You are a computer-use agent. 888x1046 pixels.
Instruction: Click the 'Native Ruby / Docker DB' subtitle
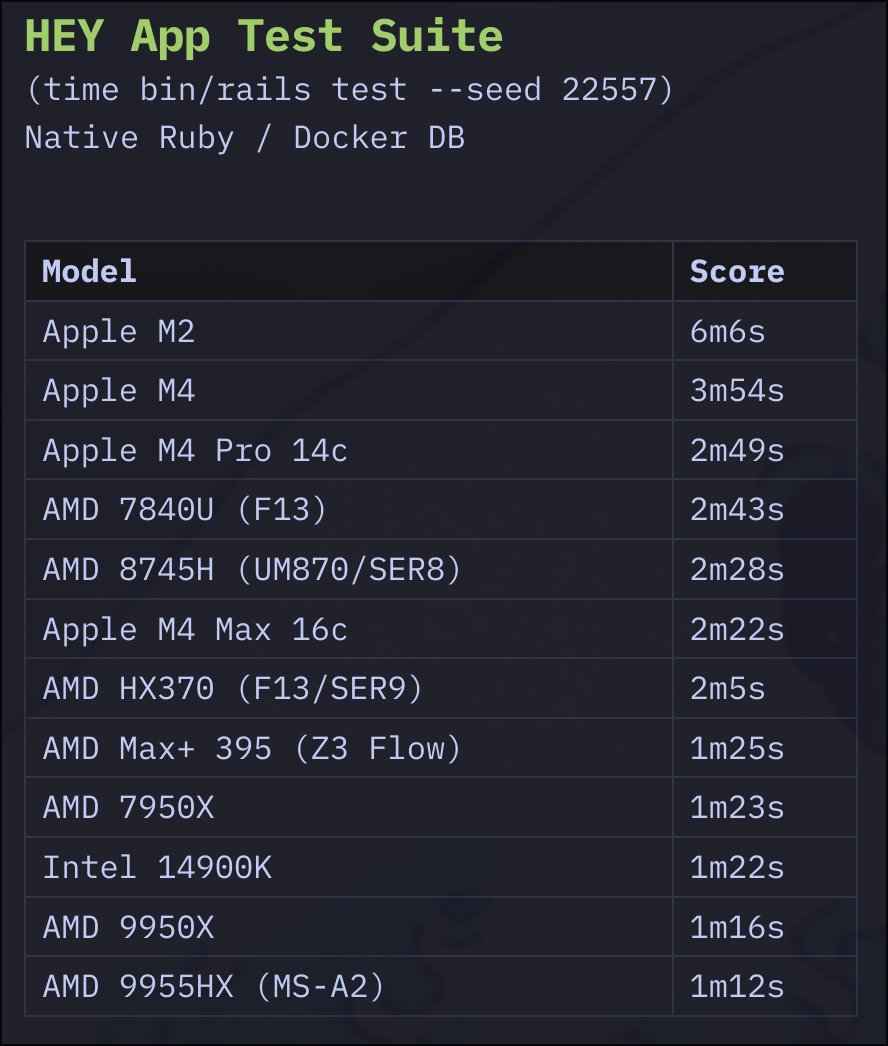(x=244, y=138)
